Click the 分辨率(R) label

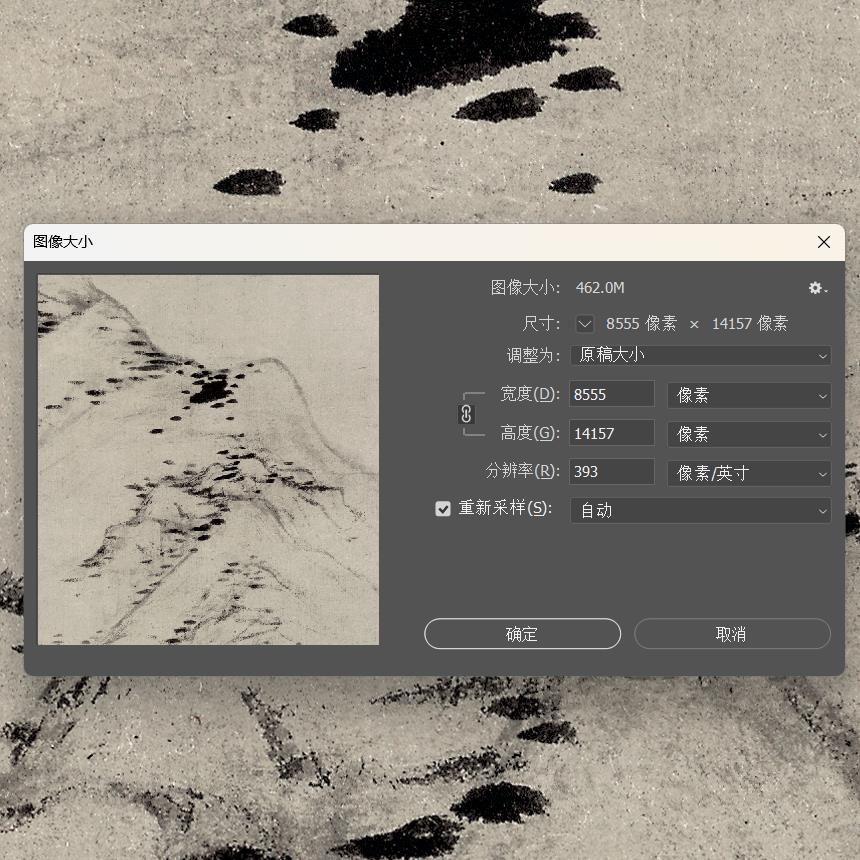[522, 471]
